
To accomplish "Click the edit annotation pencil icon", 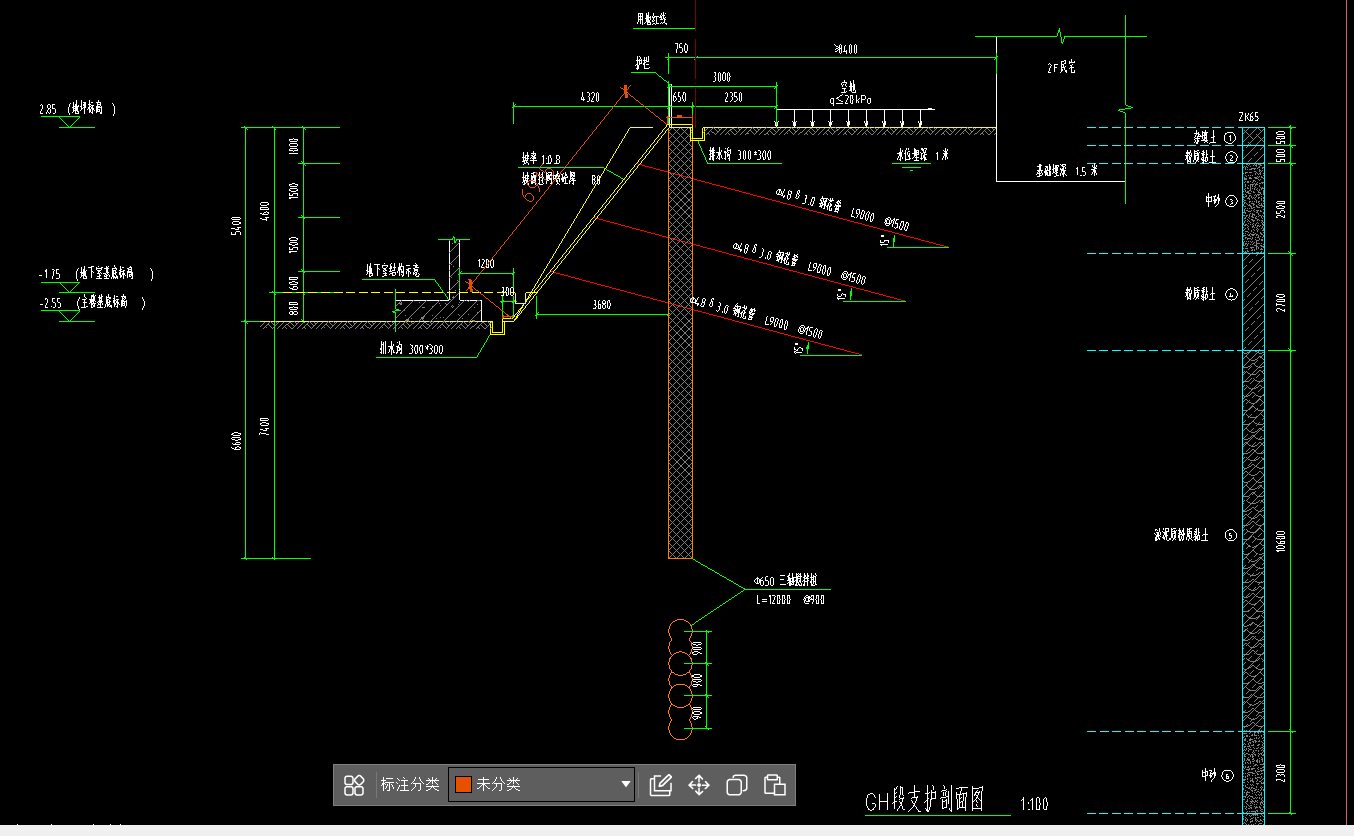I will click(x=660, y=785).
